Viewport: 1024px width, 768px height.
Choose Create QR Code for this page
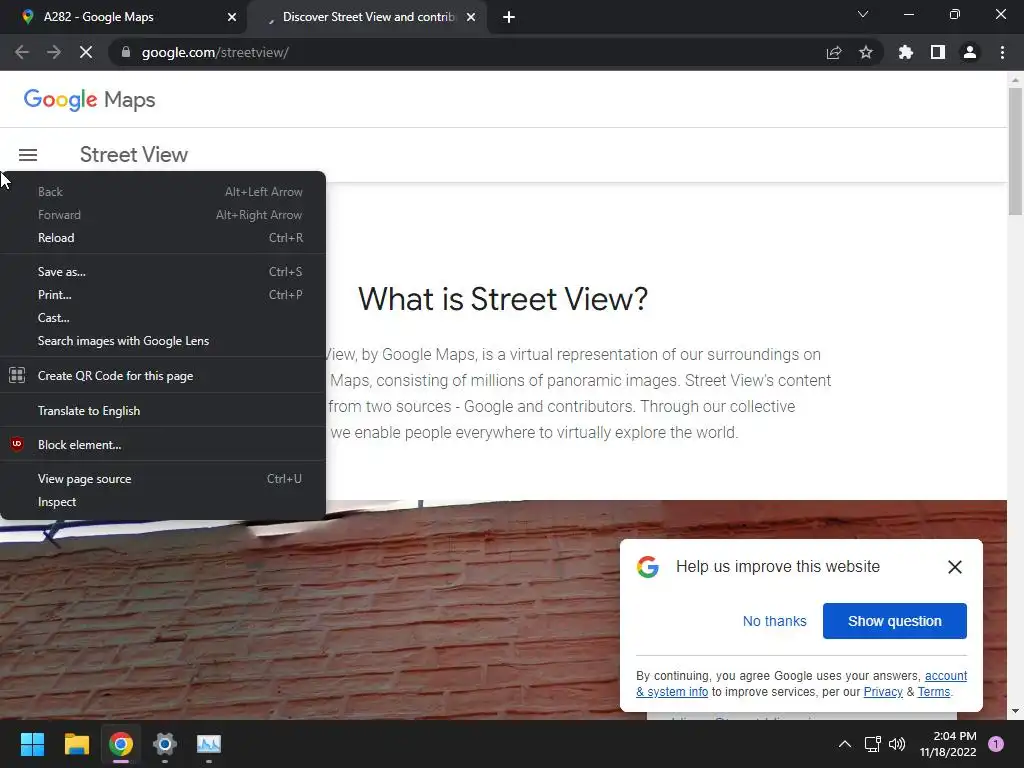tap(163, 376)
